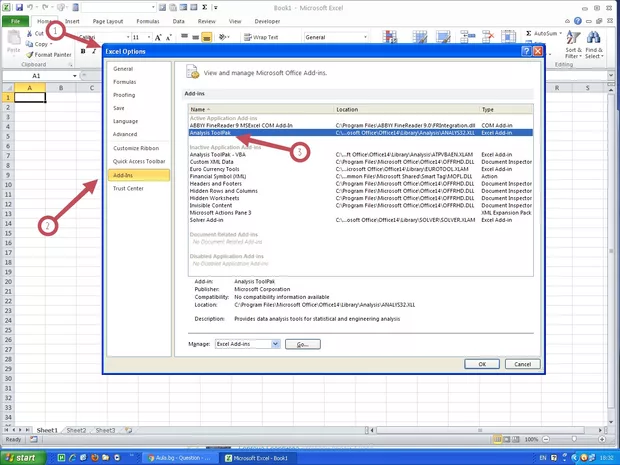Open the Manage Excel Add-ins dropdown

248,344
